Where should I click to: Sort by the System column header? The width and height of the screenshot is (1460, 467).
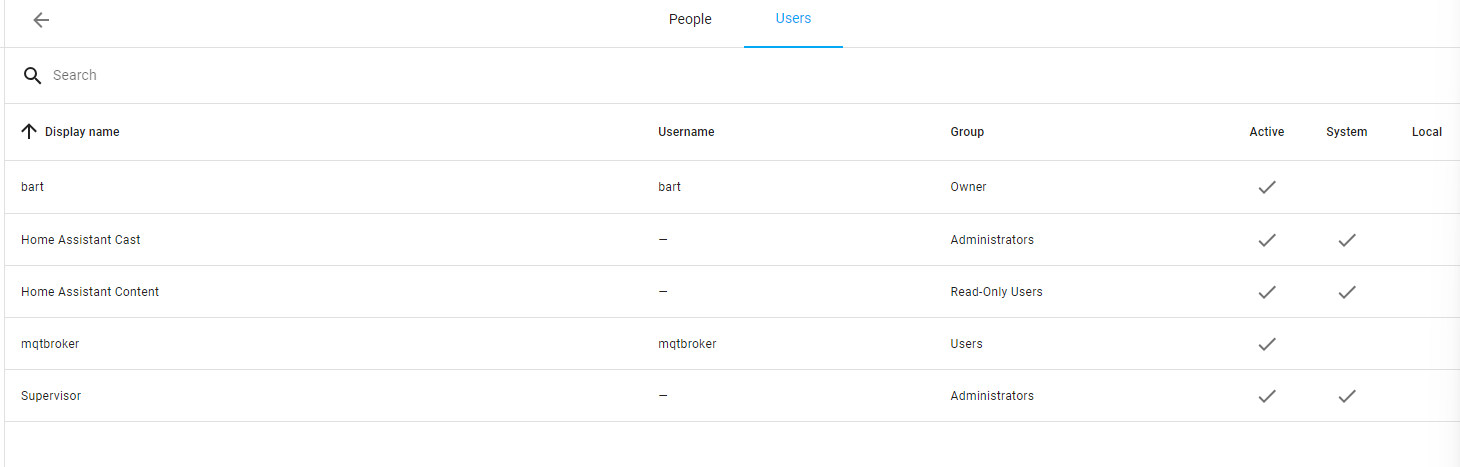pyautogui.click(x=1346, y=132)
